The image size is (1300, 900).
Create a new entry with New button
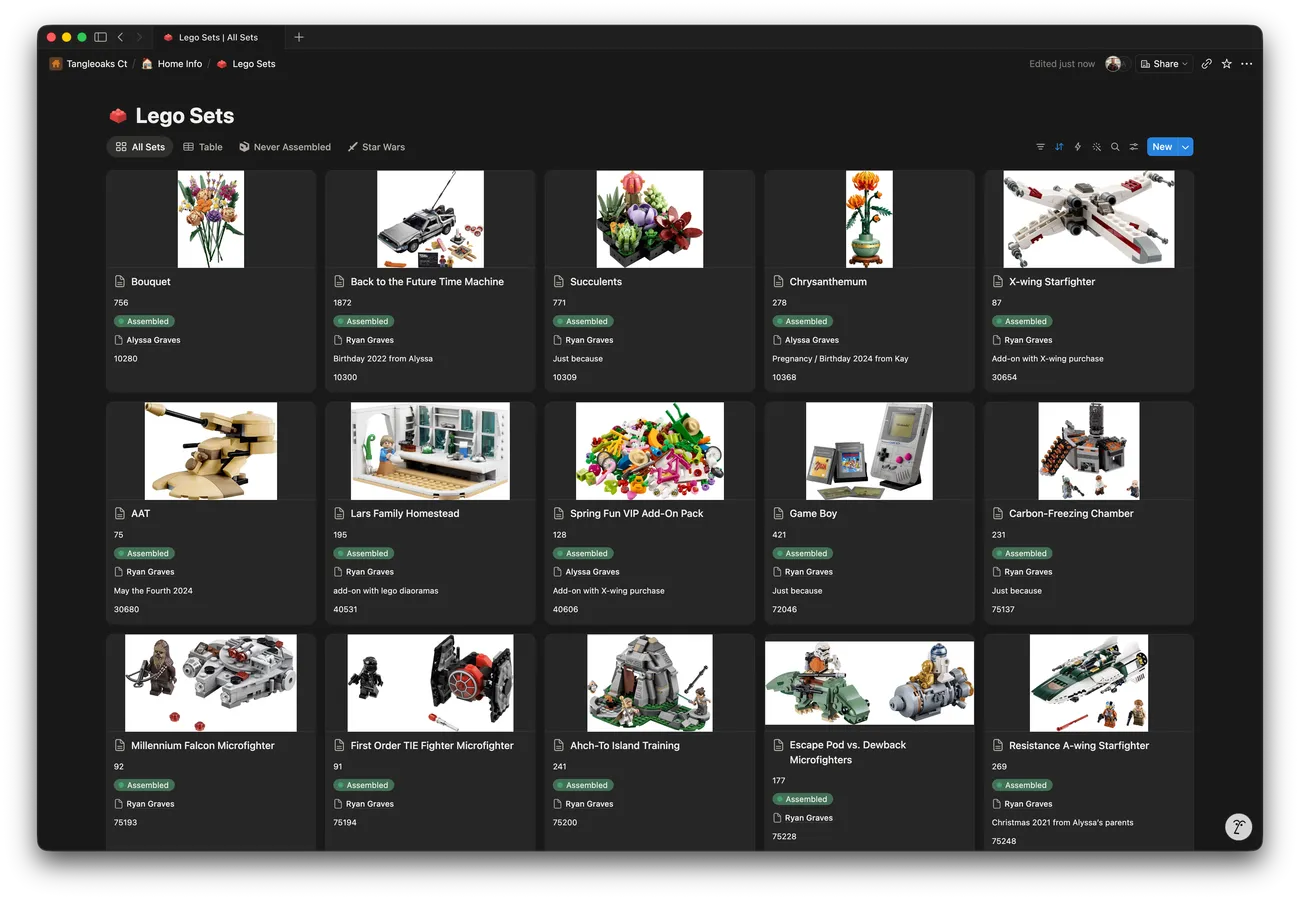[x=1162, y=147]
